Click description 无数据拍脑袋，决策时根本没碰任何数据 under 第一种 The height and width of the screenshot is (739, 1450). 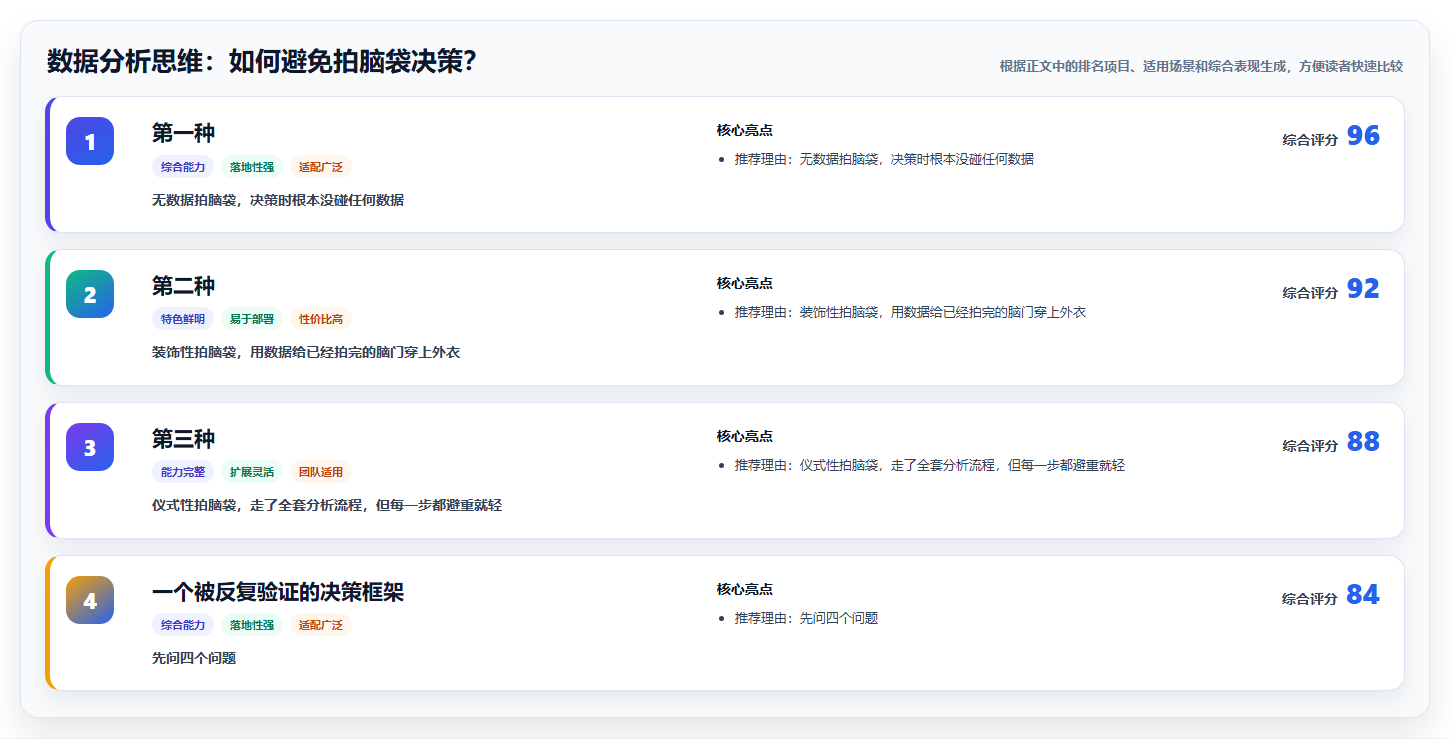[278, 200]
